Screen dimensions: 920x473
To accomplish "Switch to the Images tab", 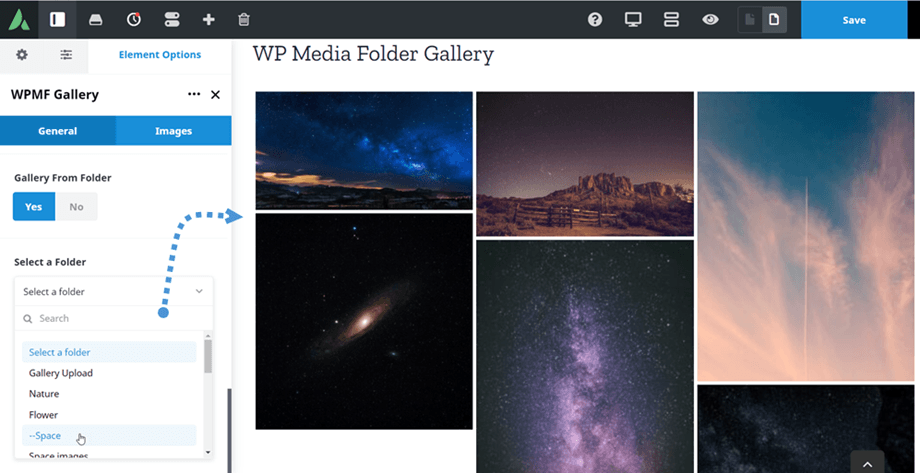I will point(174,131).
